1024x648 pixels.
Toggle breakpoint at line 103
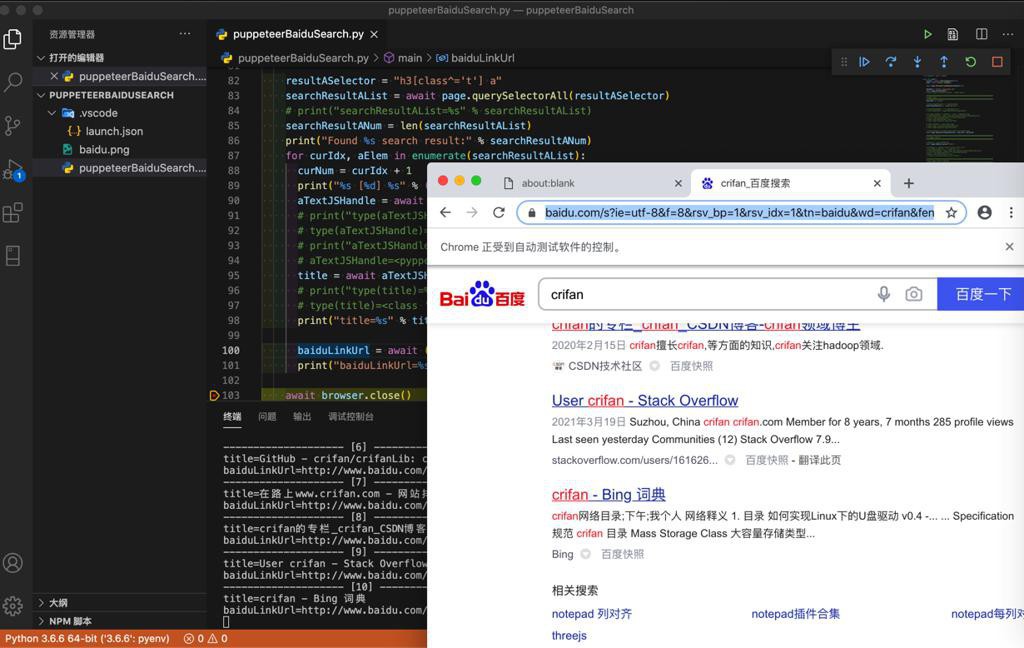point(214,395)
